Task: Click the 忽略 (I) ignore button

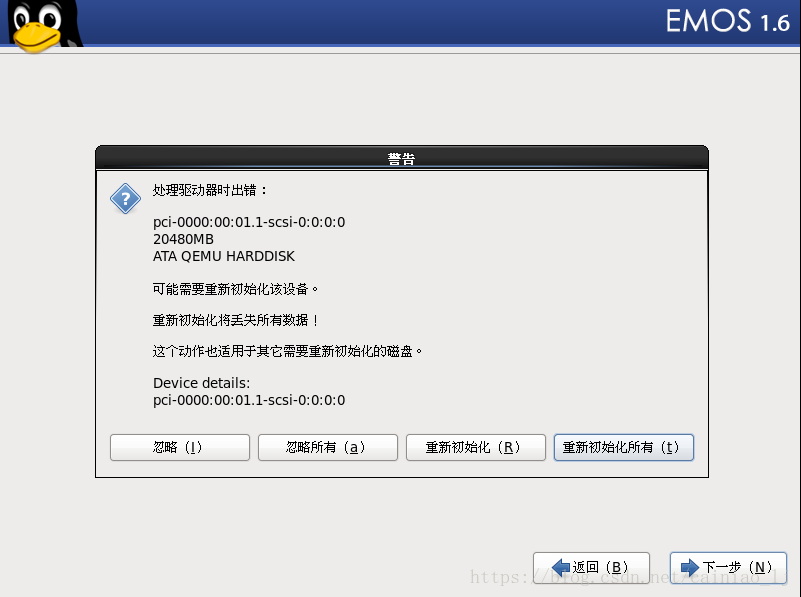Action: (180, 447)
